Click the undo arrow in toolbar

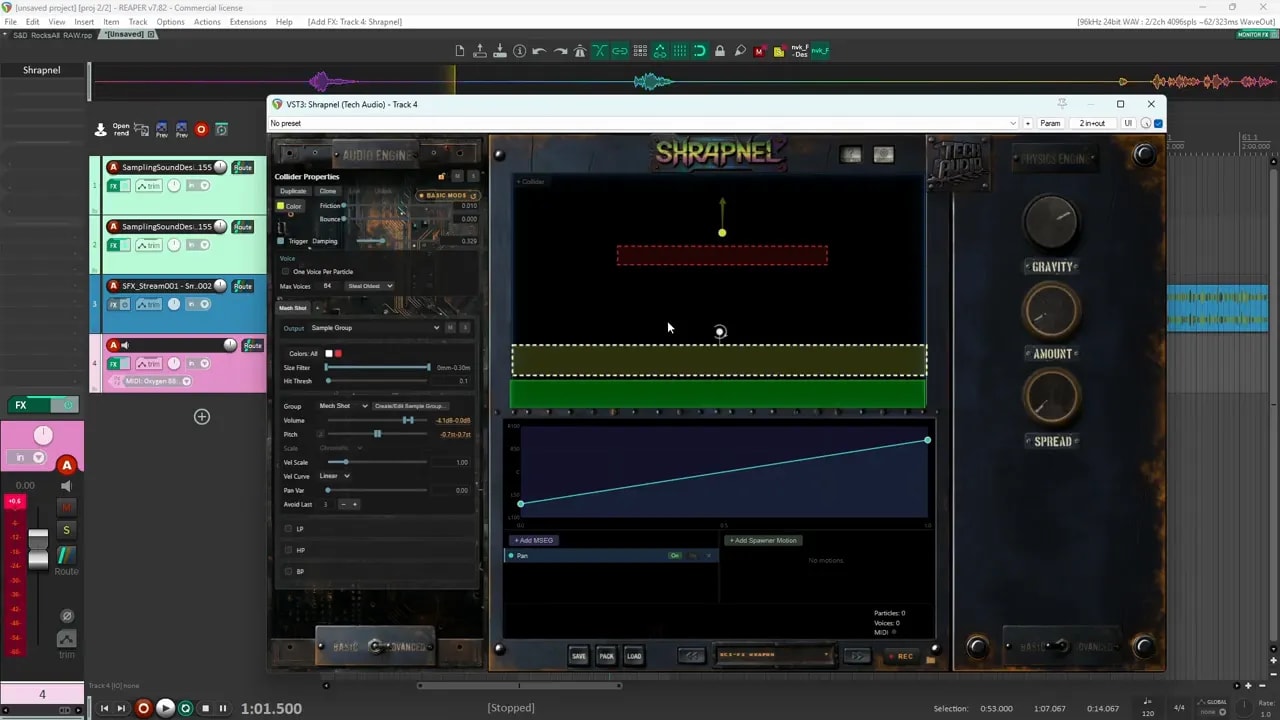(540, 51)
